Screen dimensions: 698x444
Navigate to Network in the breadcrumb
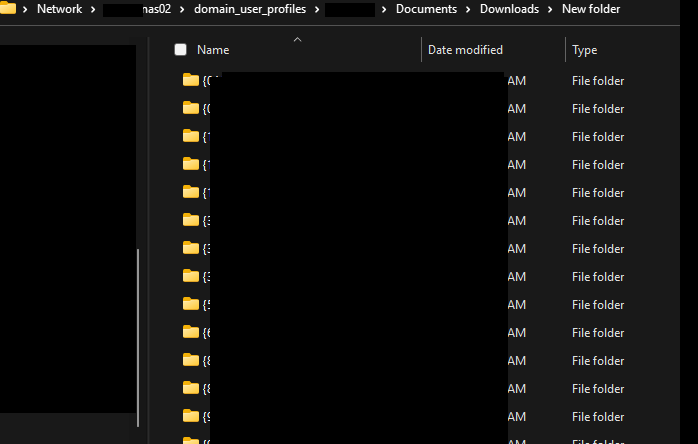coord(59,9)
